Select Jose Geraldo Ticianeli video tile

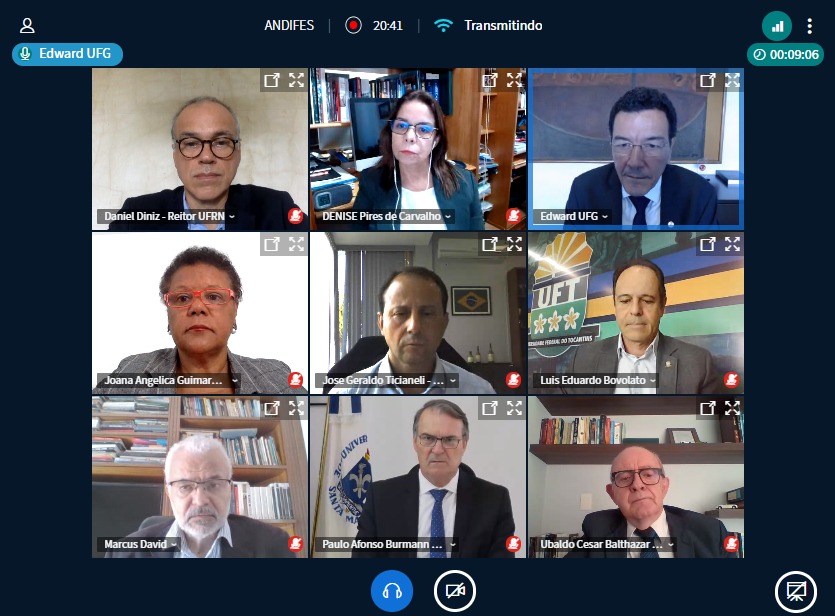(418, 313)
